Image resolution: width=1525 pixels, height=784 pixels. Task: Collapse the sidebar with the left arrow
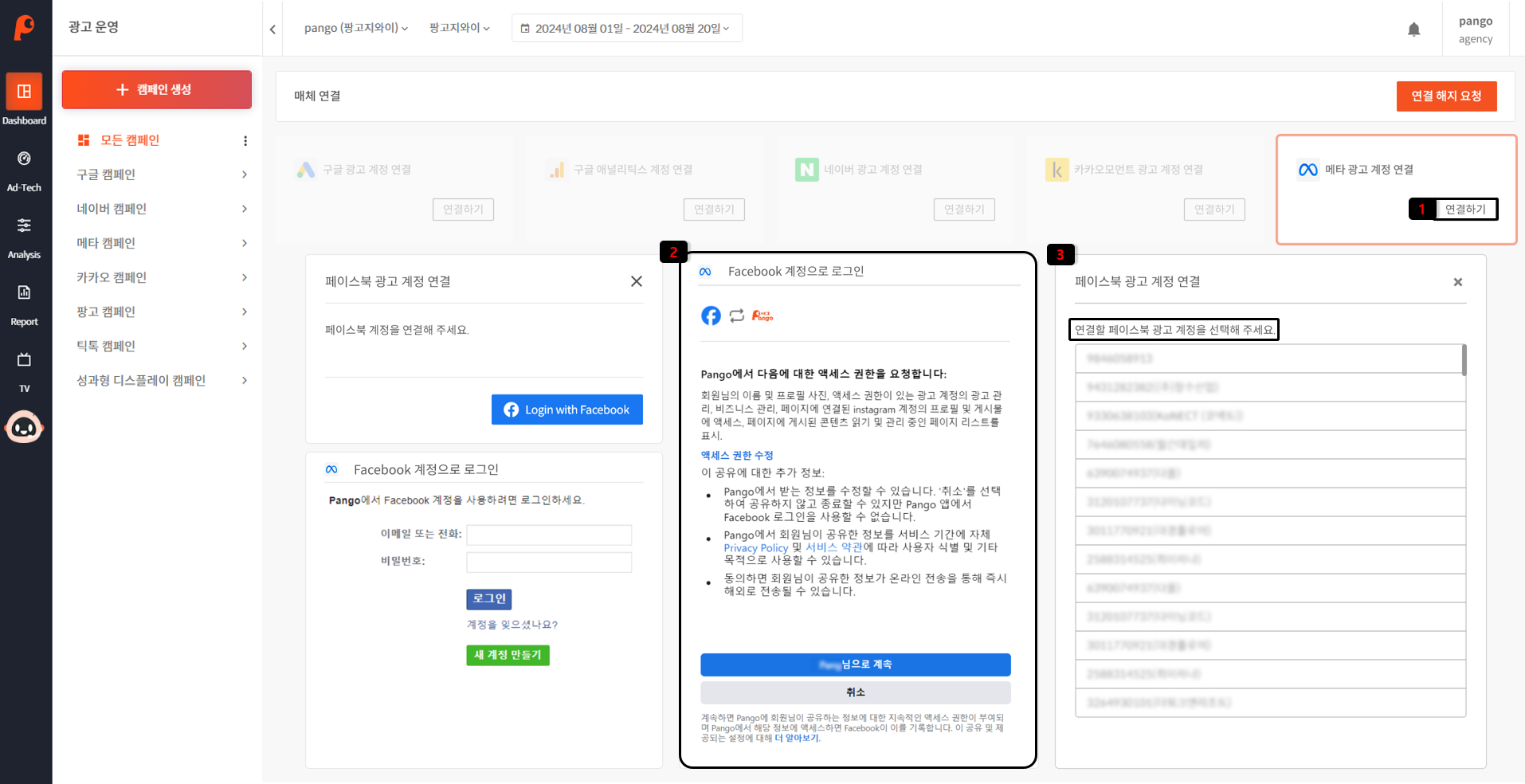[x=272, y=29]
